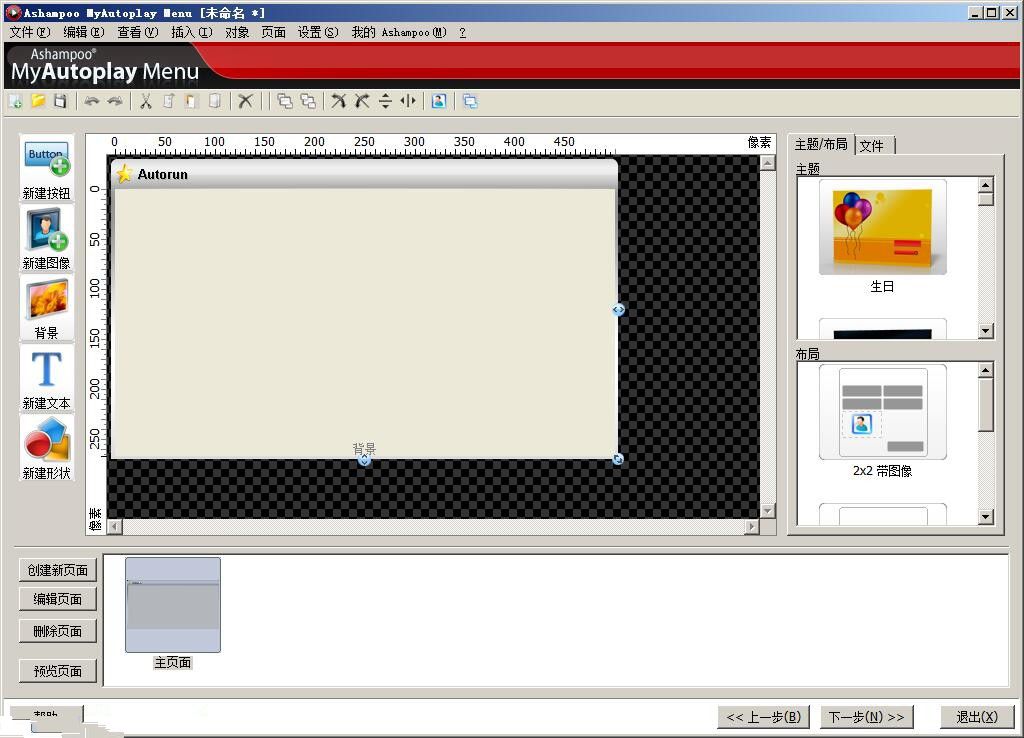Click the 编辑页面 button

tap(57, 599)
